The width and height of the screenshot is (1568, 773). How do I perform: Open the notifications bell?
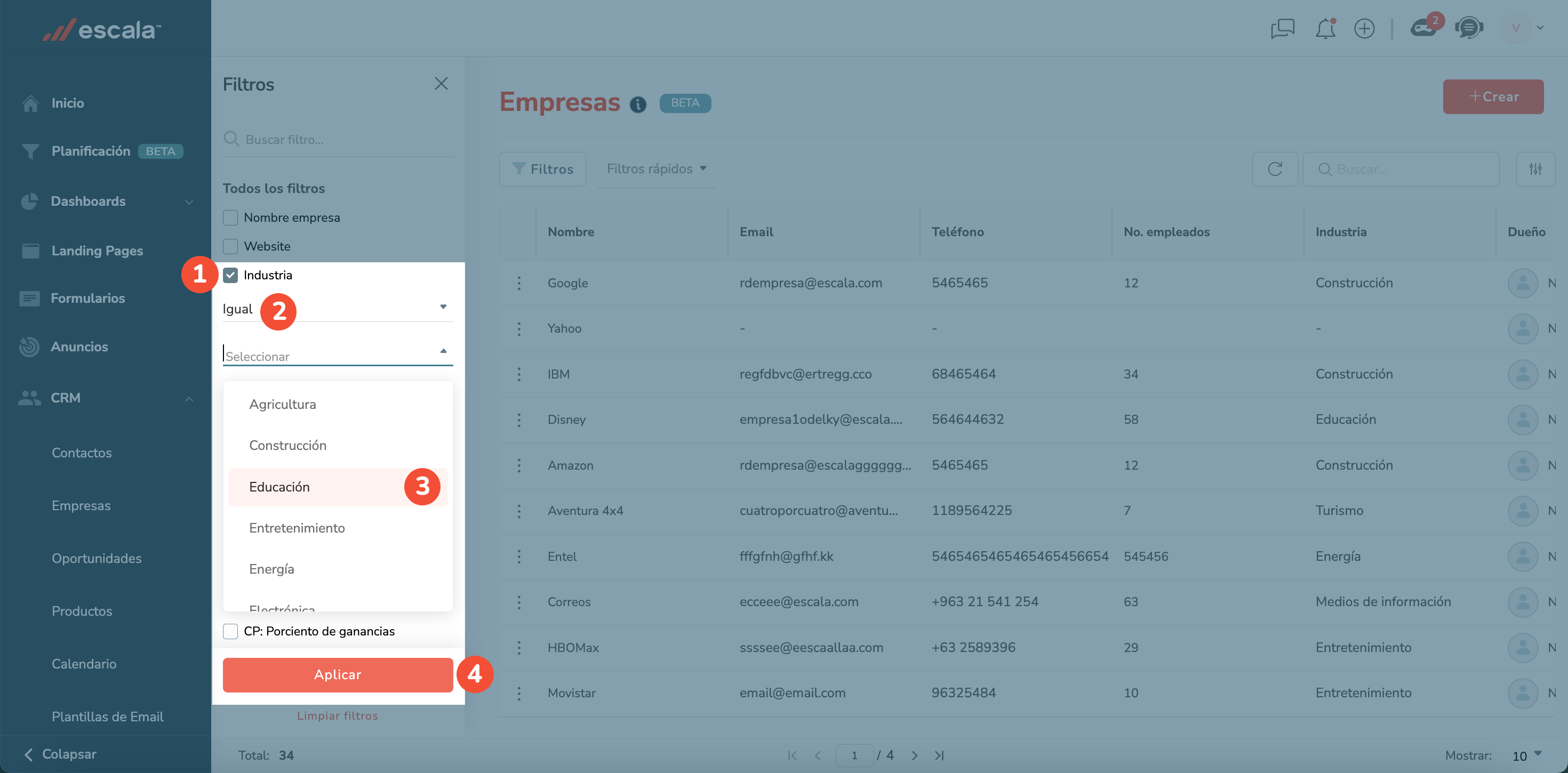(1325, 29)
